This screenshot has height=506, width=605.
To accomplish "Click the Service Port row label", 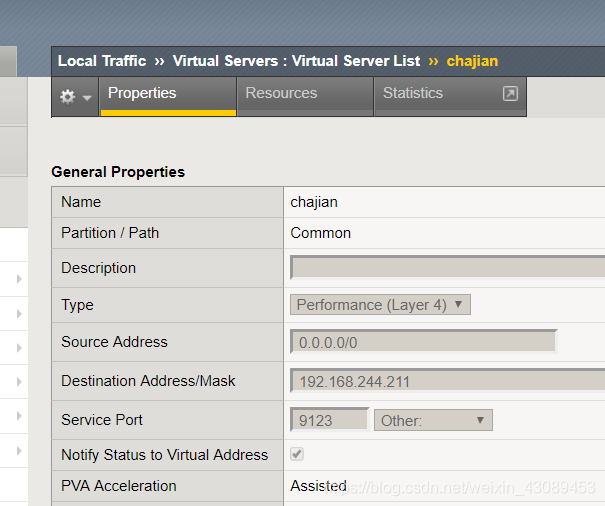I will (x=102, y=420).
